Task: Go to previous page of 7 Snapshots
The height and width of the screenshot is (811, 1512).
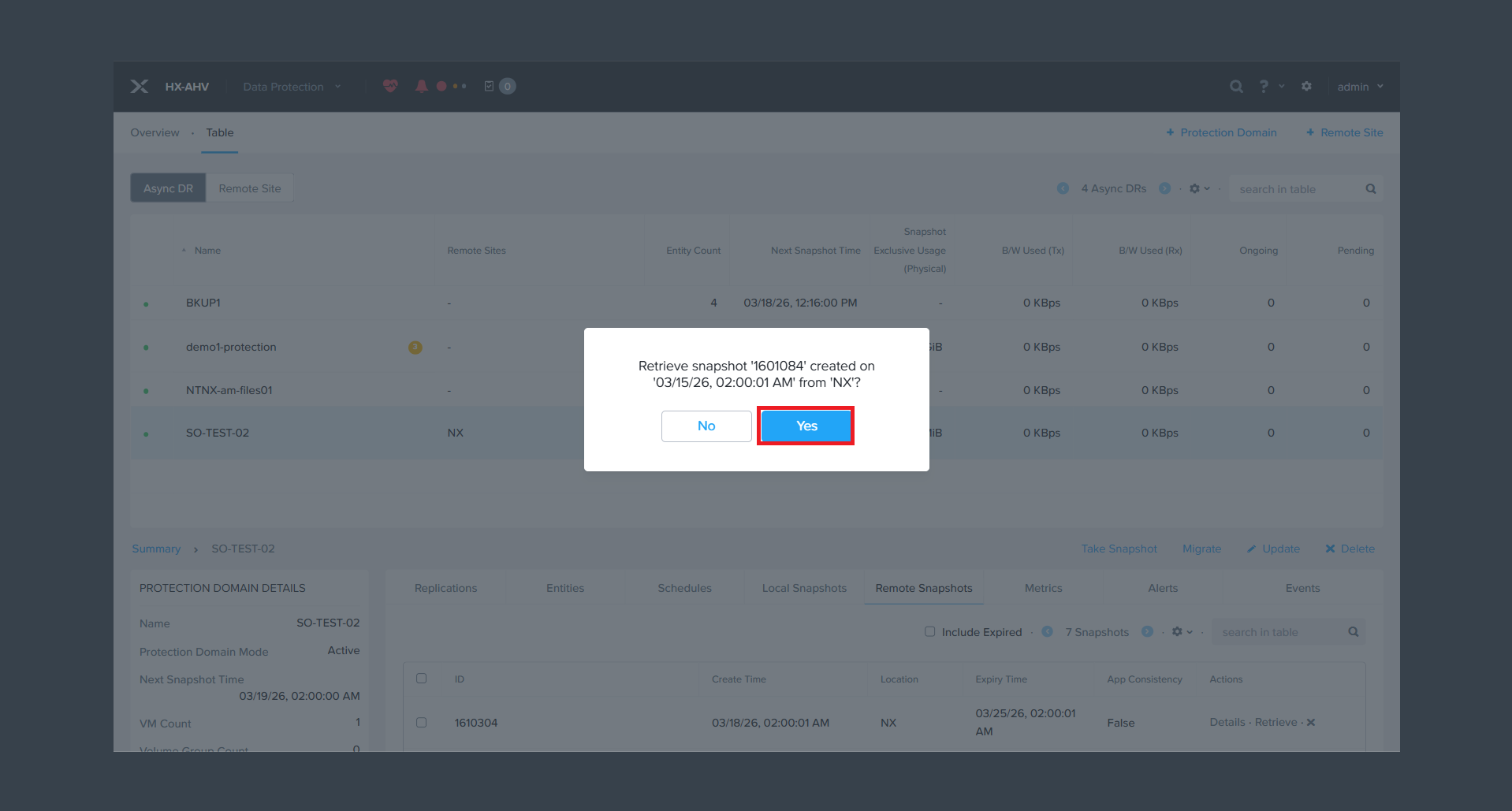Action: coord(1047,631)
